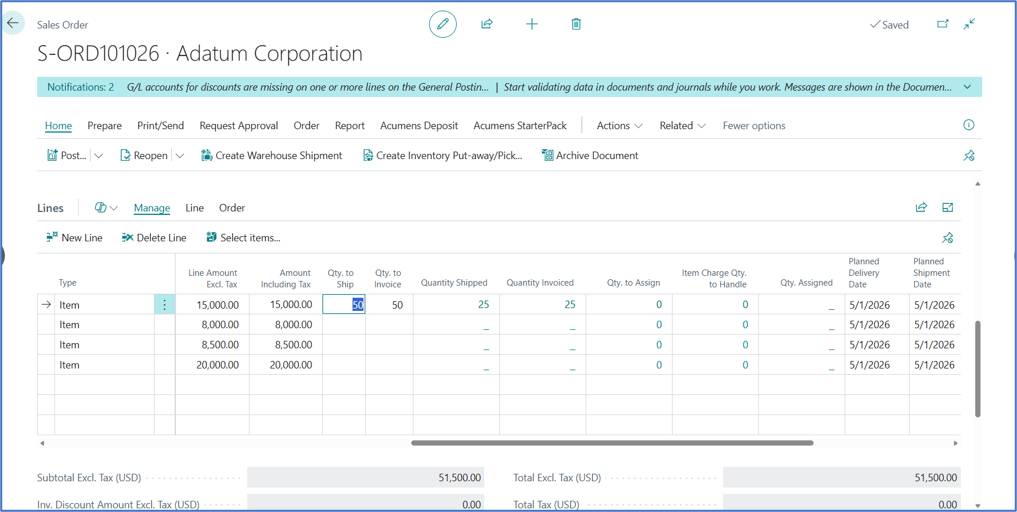Click the Start validating data notification
This screenshot has width=1017, height=512.
click(x=728, y=87)
